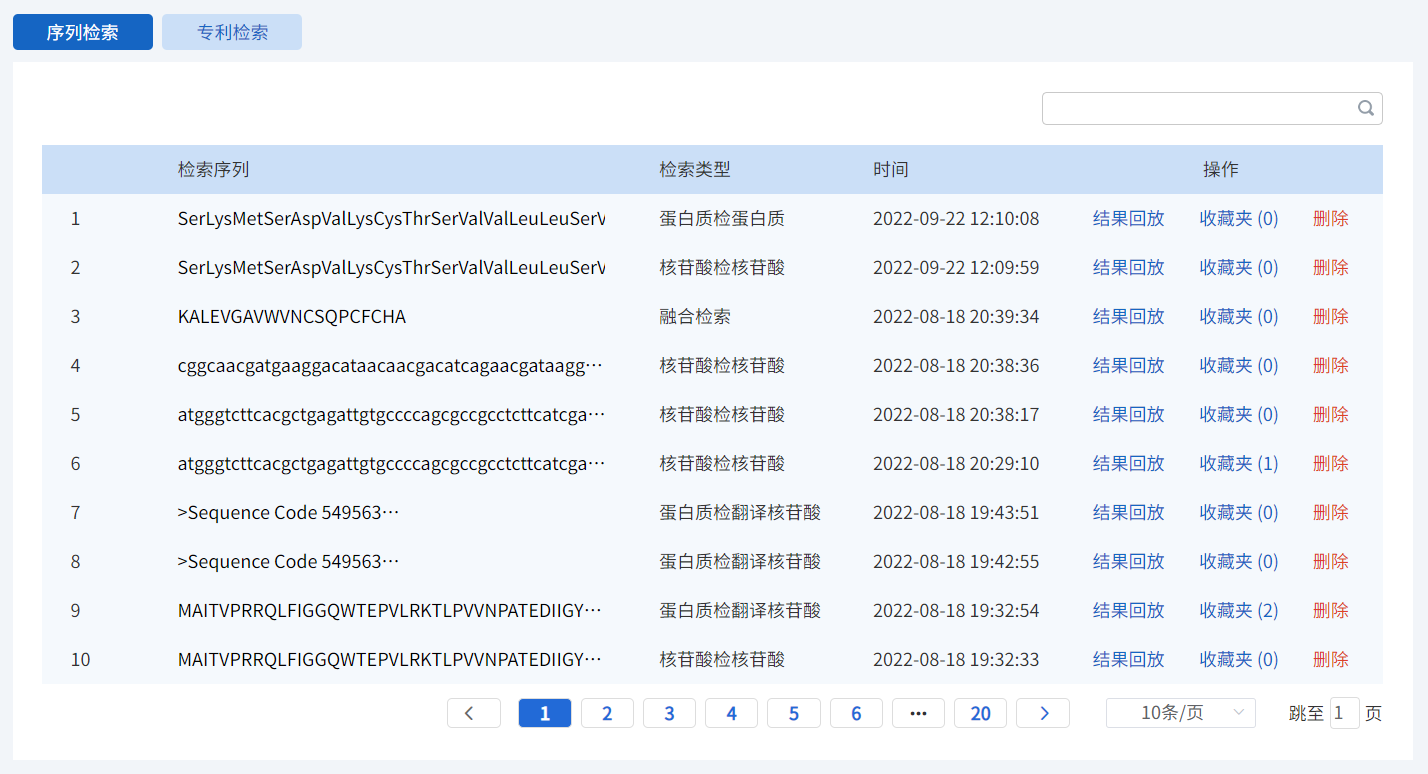Open 收藏夹 (0) for row 4 at 20:38:36
1428x774 pixels.
pyautogui.click(x=1239, y=365)
